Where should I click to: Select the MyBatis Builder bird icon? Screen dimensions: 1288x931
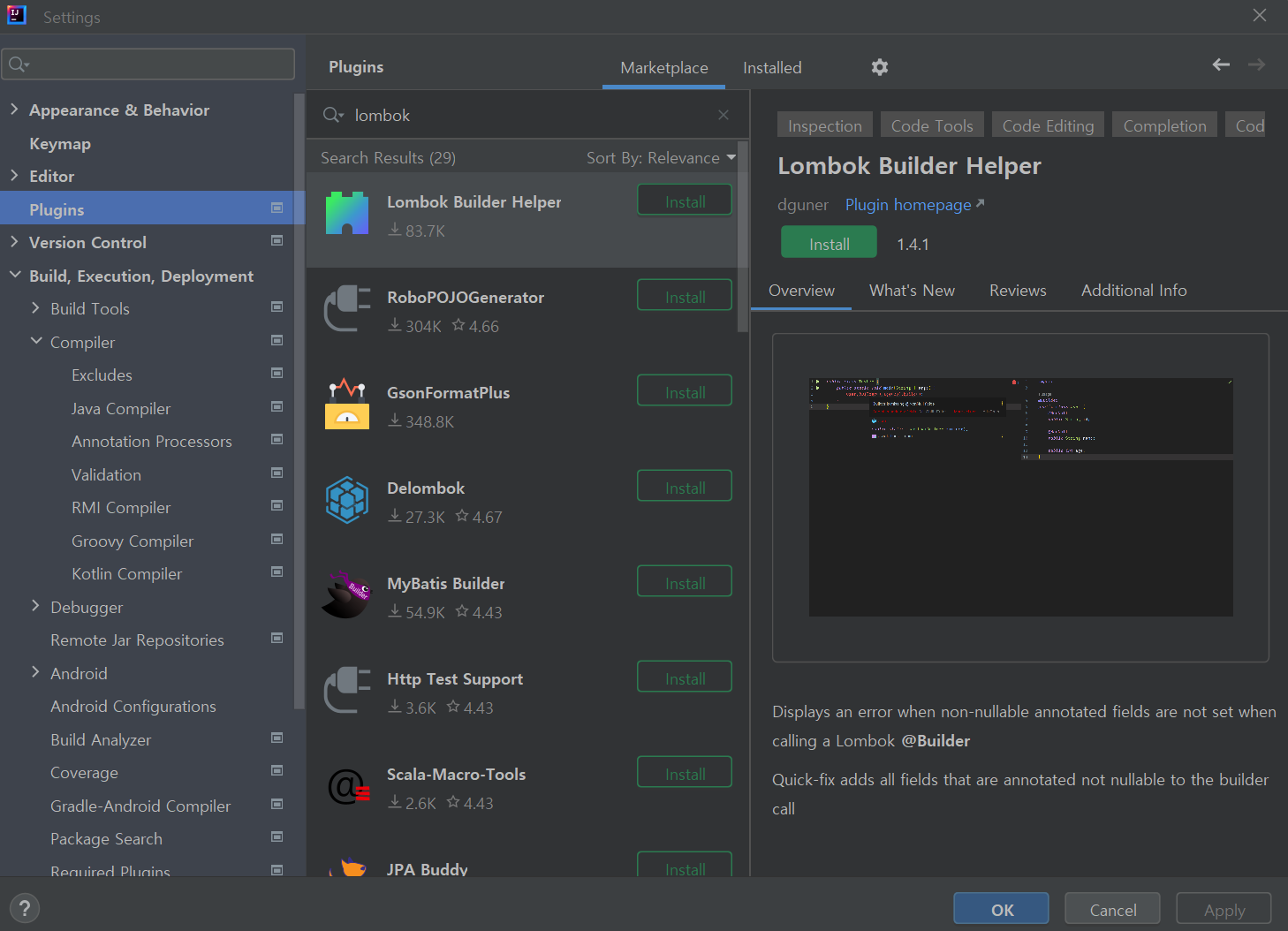click(x=347, y=594)
